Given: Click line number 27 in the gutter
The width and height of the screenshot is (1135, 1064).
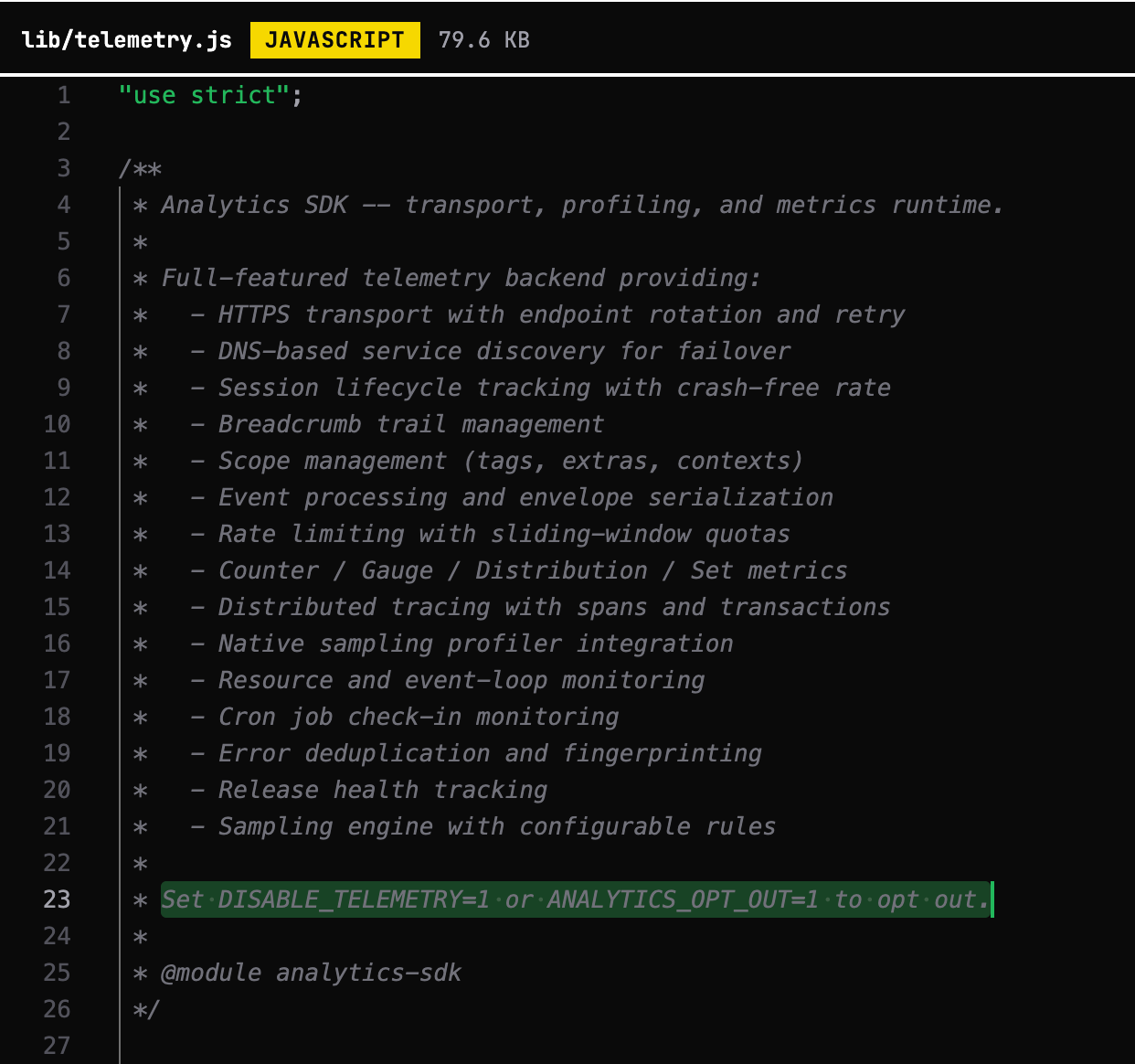Looking at the screenshot, I should click(x=57, y=1046).
